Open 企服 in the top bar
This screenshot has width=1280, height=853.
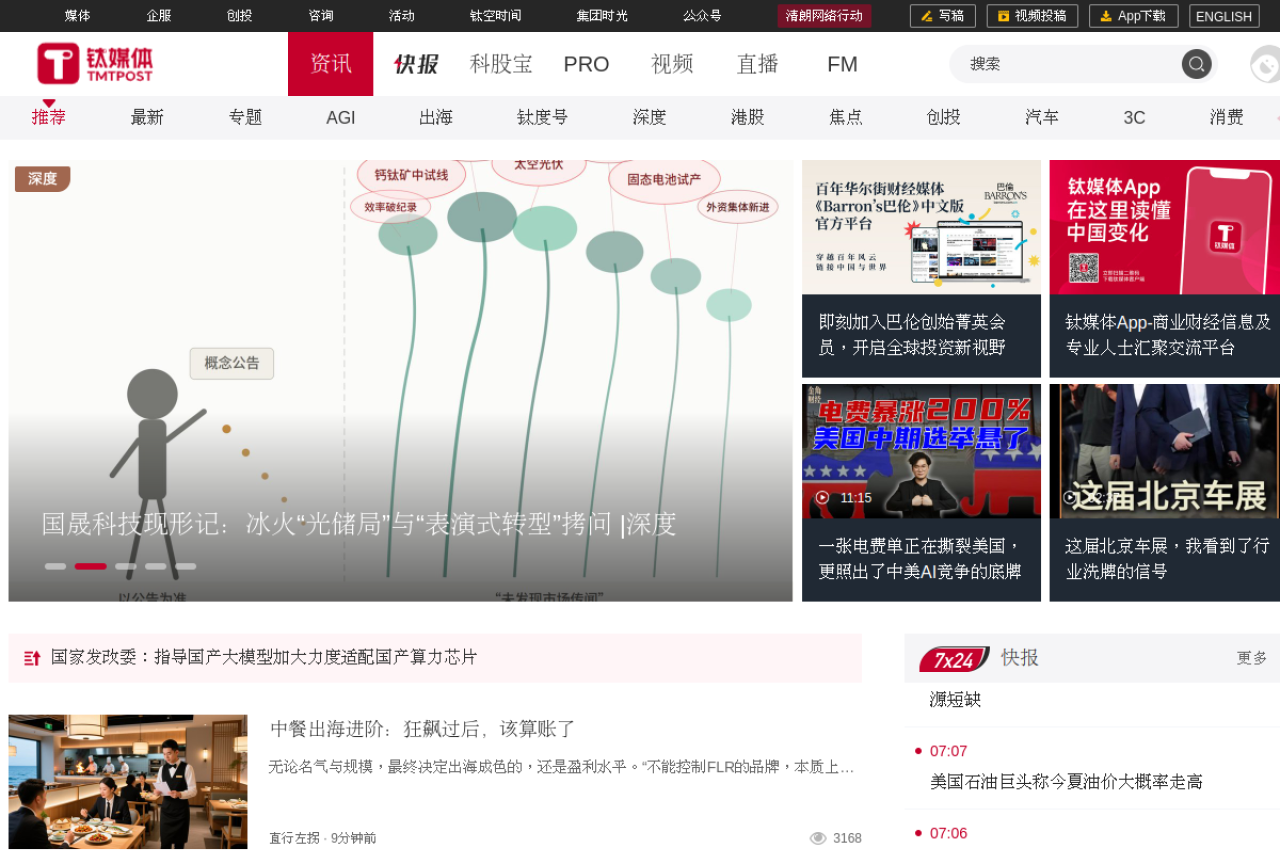pos(159,16)
